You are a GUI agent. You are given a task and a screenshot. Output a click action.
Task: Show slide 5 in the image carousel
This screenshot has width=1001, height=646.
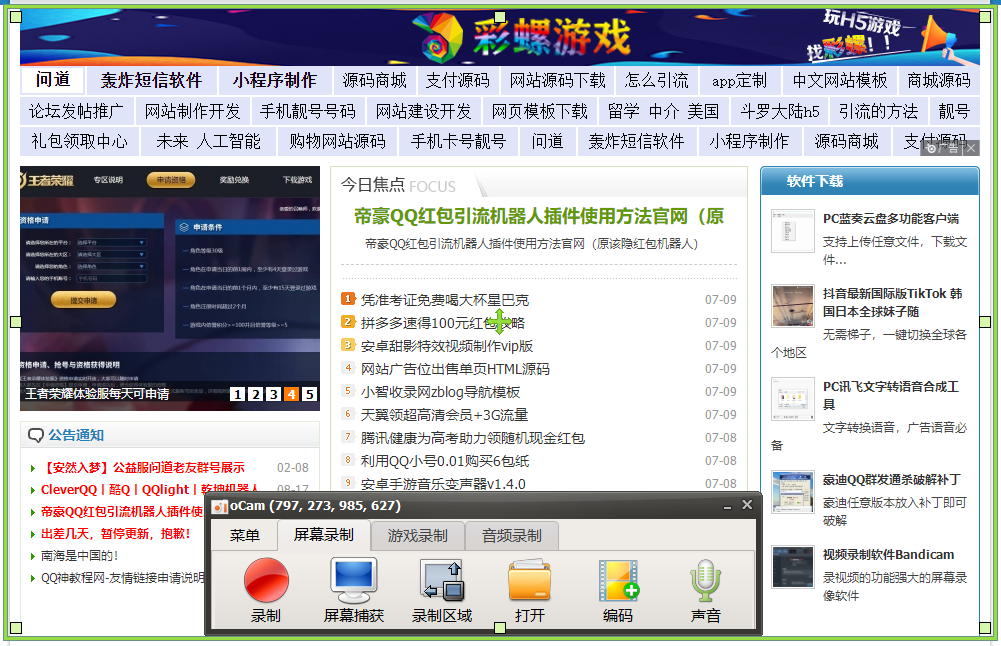(x=309, y=394)
